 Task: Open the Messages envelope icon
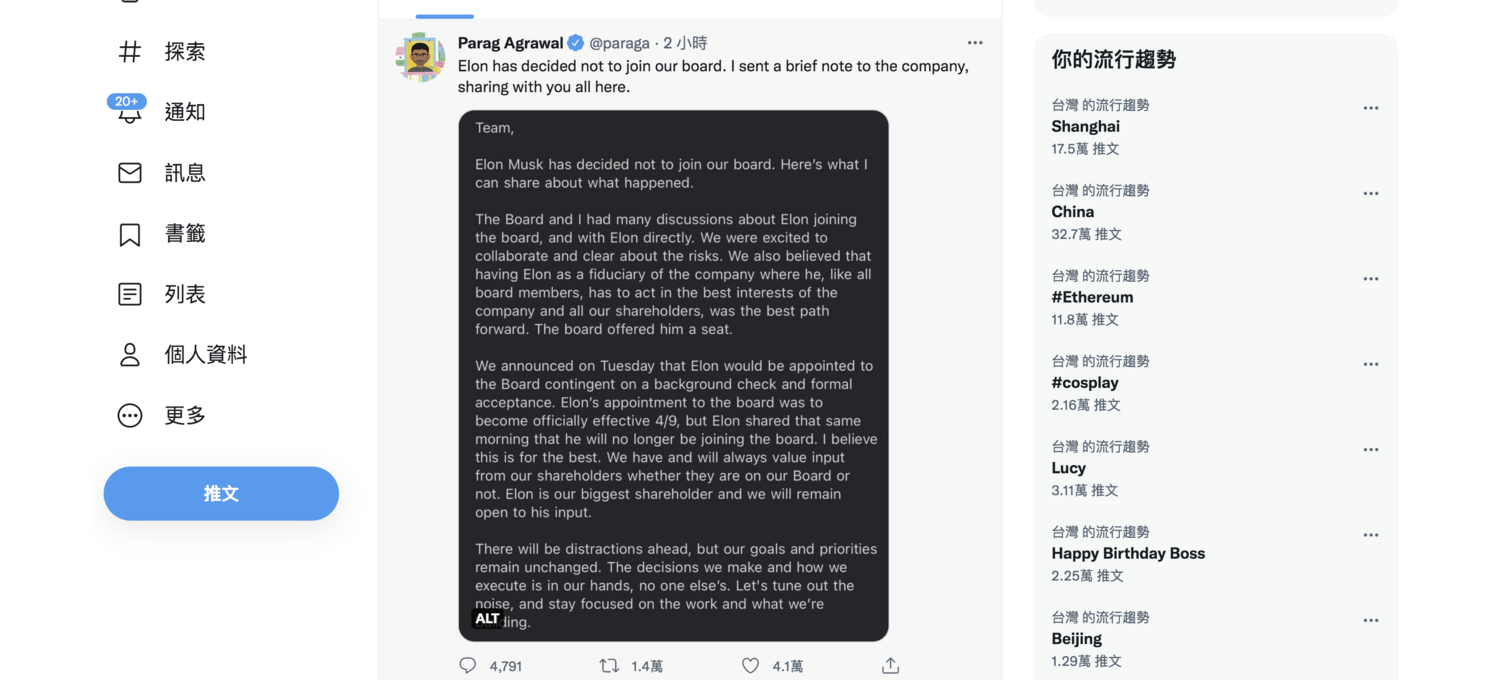click(130, 173)
